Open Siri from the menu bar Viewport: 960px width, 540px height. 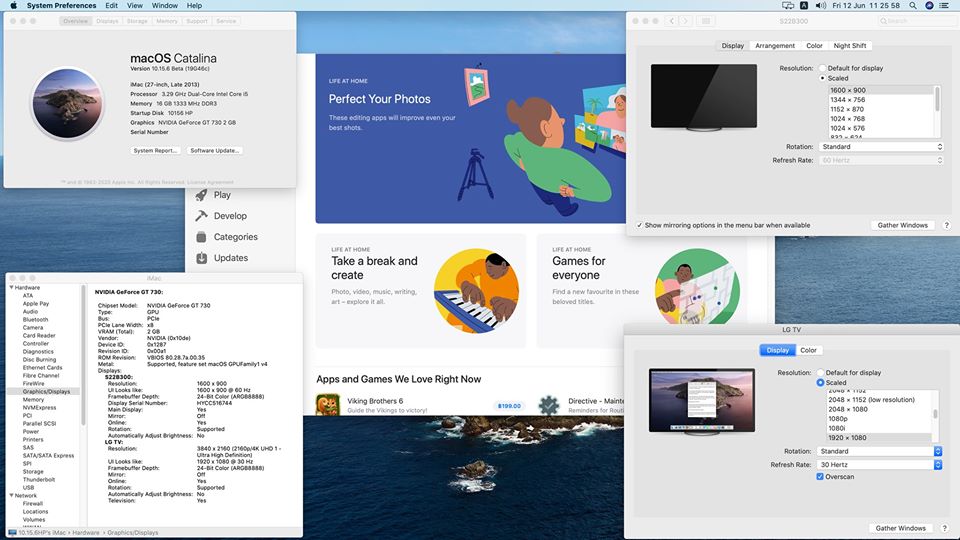[x=929, y=6]
